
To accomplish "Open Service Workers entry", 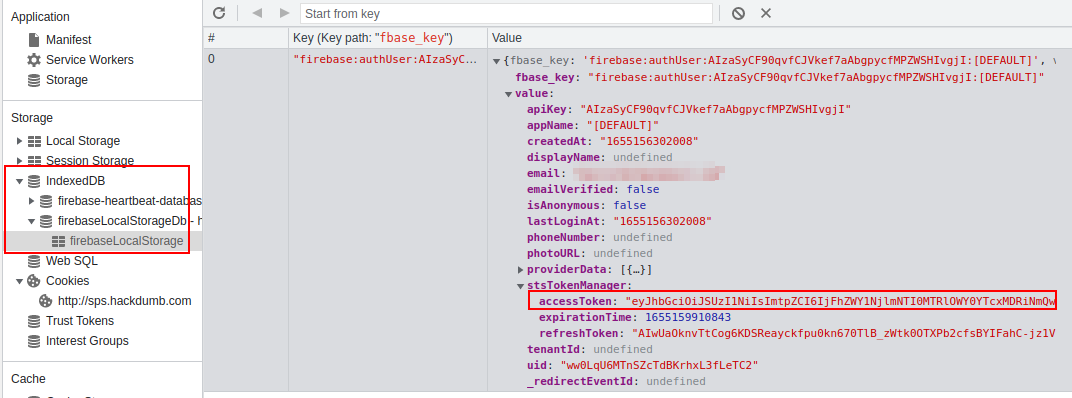I will (90, 59).
